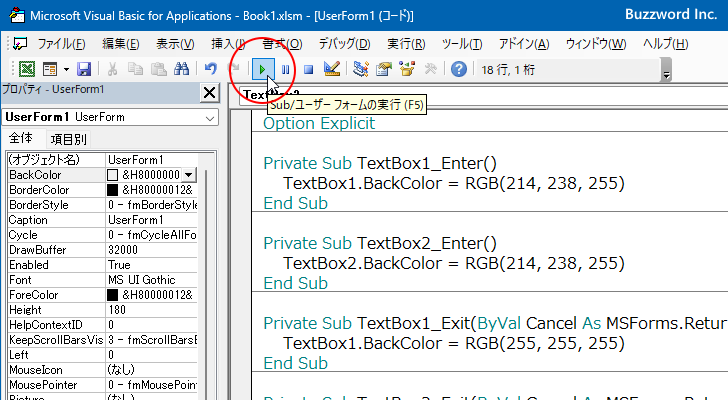Click the Reset stop icon
The height and width of the screenshot is (400, 728).
coord(308,70)
